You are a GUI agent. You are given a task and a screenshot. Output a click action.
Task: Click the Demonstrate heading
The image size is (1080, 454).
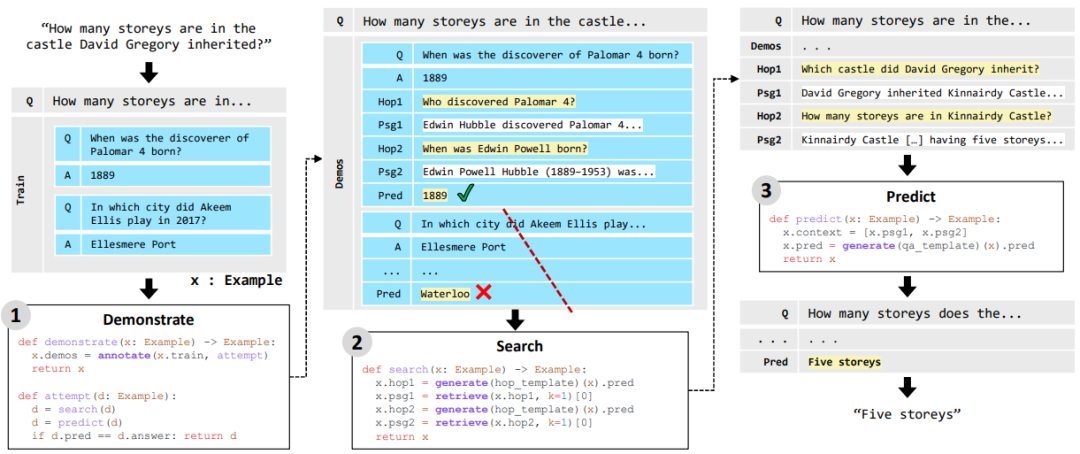tap(148, 319)
